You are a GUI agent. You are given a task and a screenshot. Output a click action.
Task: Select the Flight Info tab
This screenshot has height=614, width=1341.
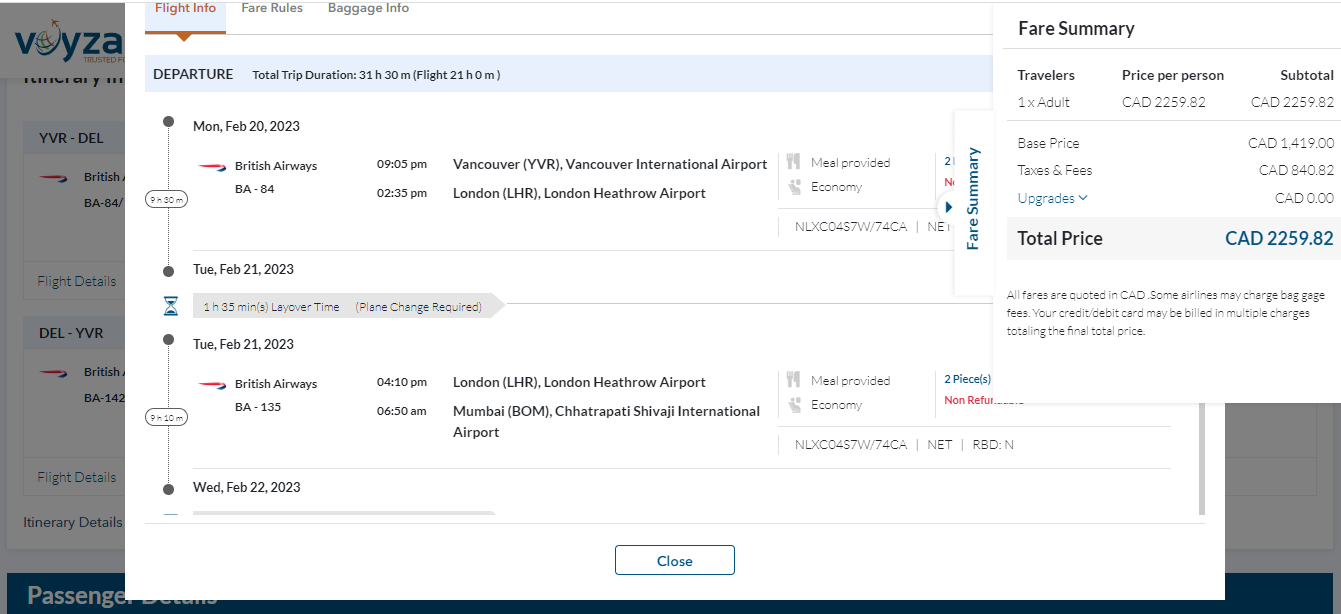coord(185,9)
